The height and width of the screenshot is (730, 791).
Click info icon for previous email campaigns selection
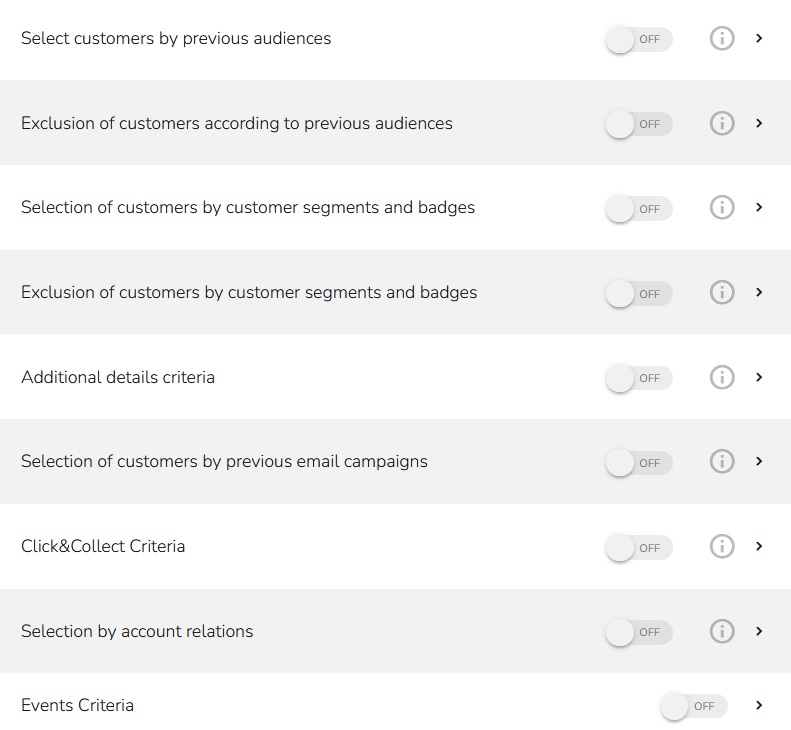click(722, 462)
